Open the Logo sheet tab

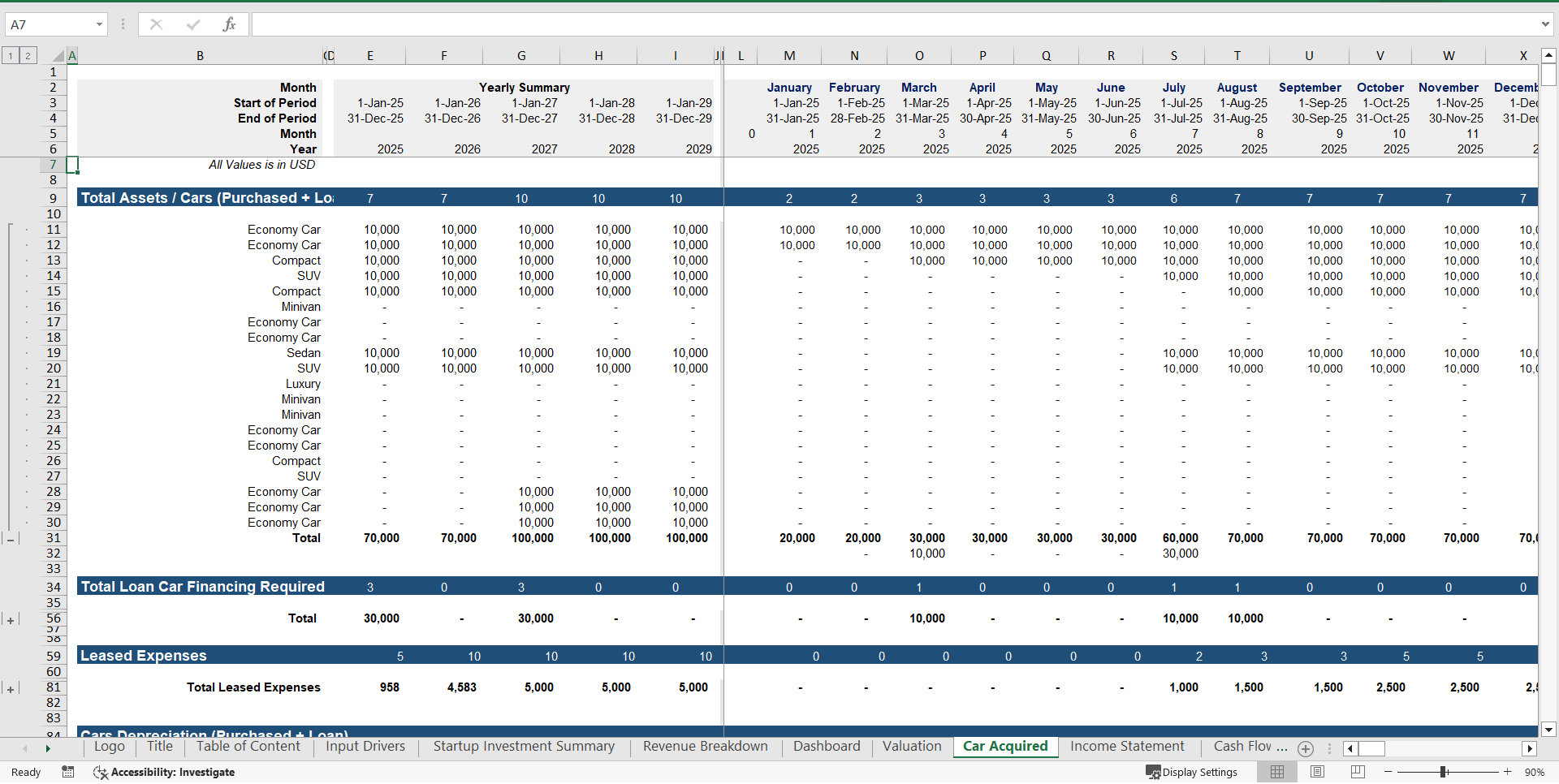(109, 746)
